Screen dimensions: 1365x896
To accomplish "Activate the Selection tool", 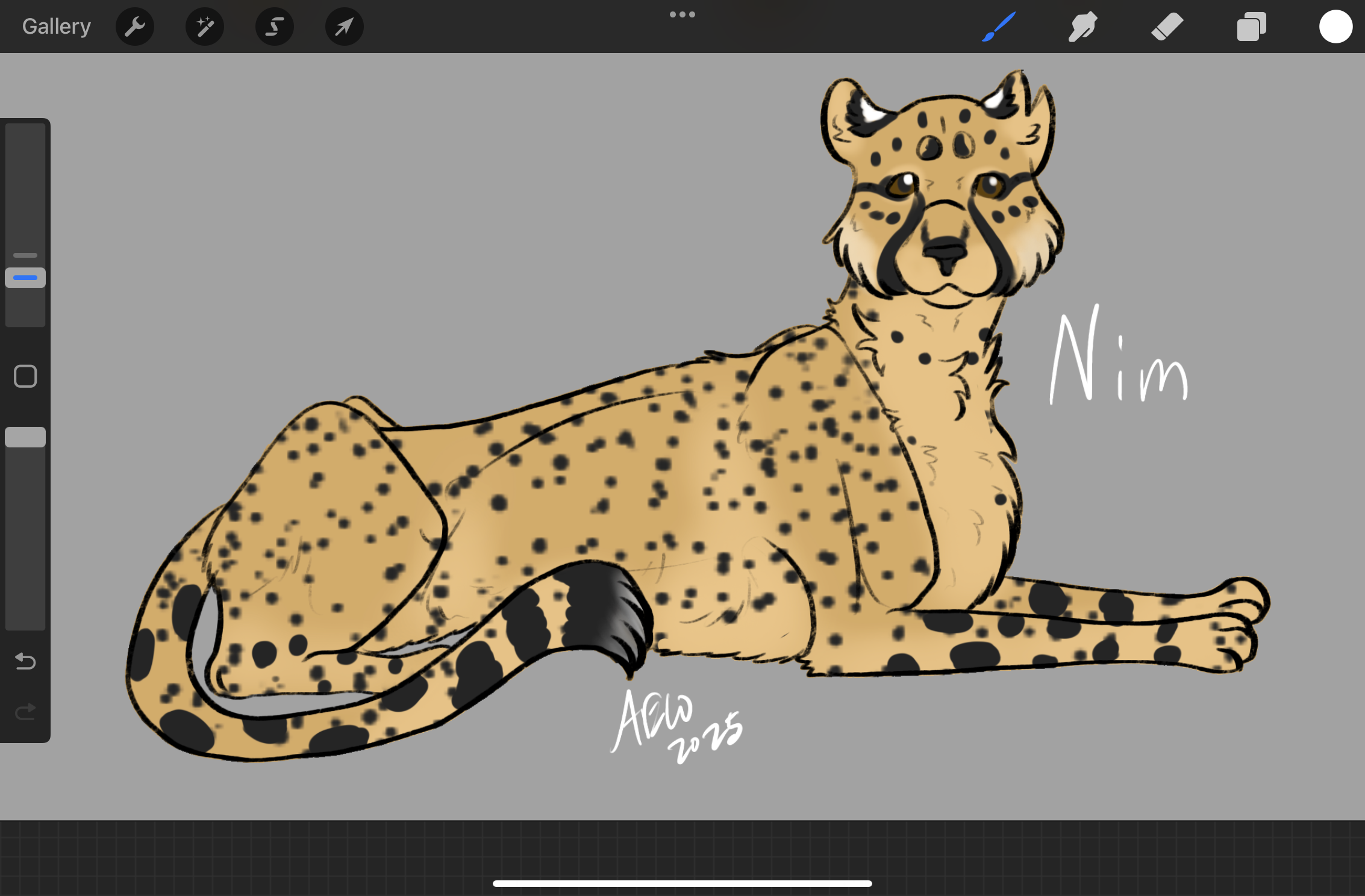I will tap(275, 26).
